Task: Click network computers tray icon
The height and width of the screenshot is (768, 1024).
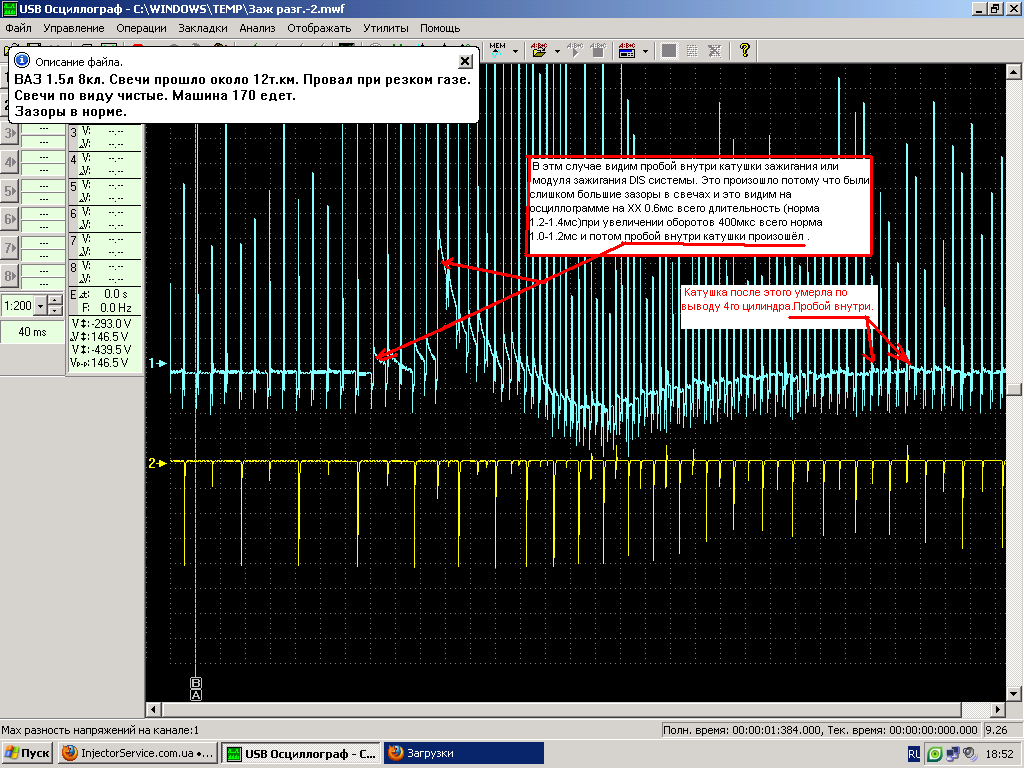Action: pyautogui.click(x=953, y=754)
